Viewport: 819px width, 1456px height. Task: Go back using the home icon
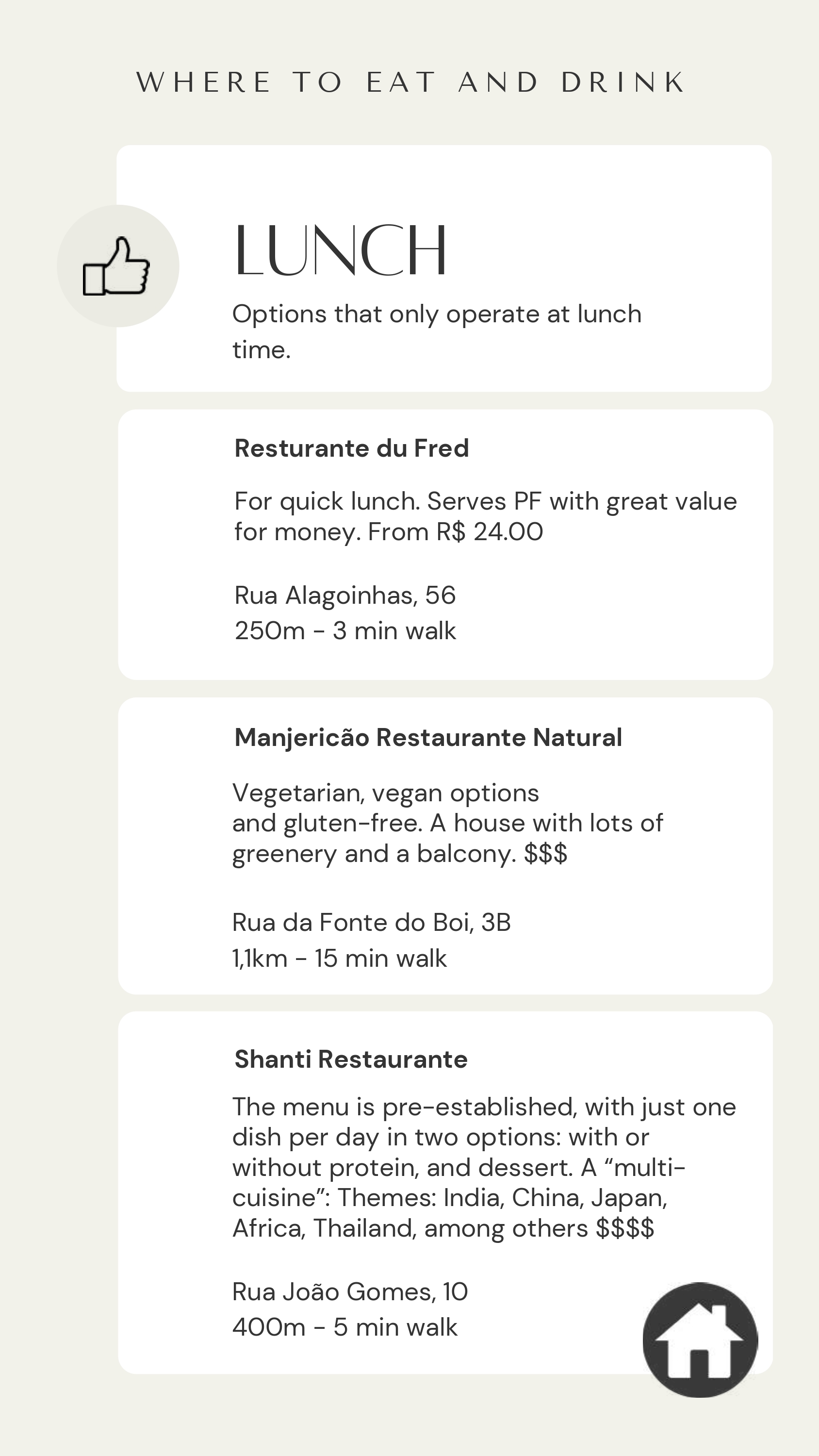(x=700, y=1340)
